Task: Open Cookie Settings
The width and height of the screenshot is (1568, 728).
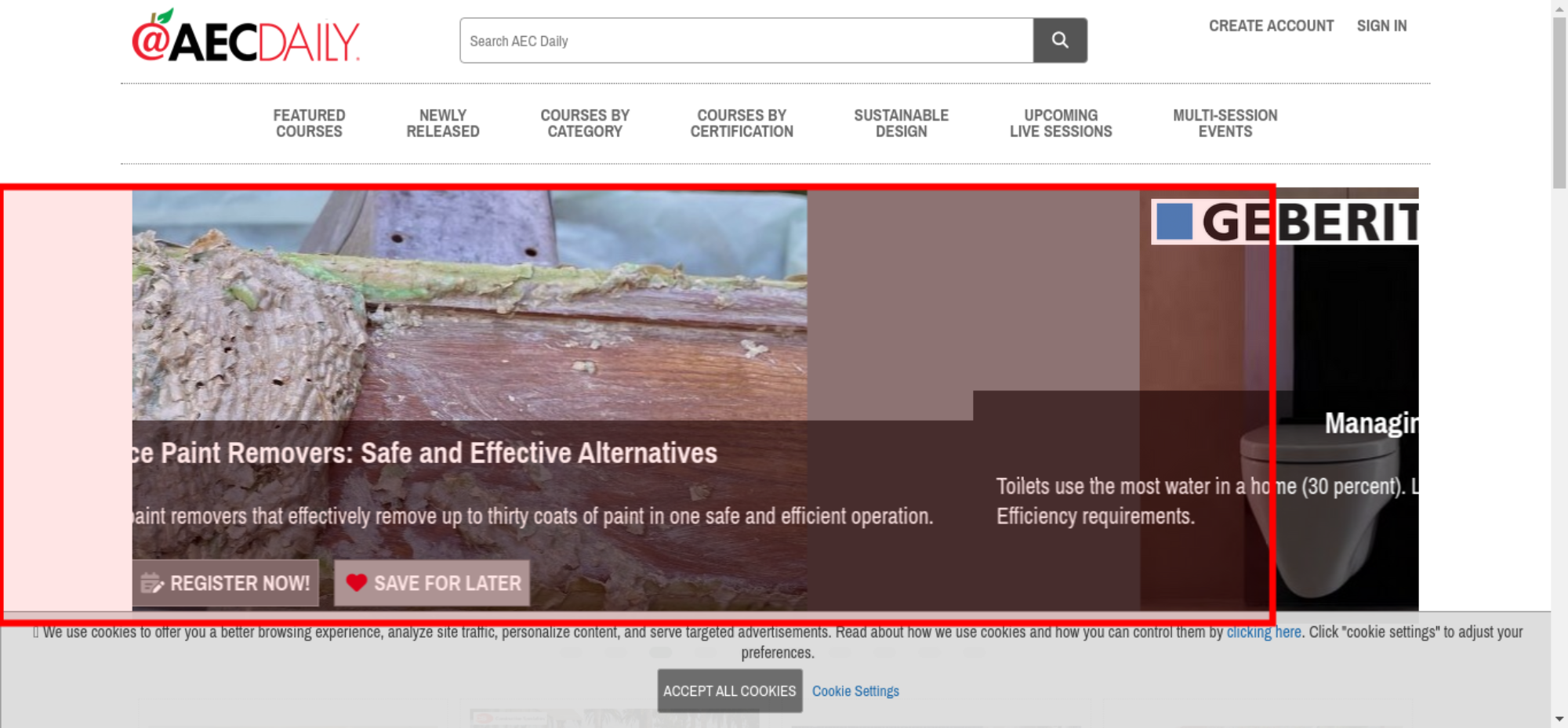Action: (x=855, y=691)
